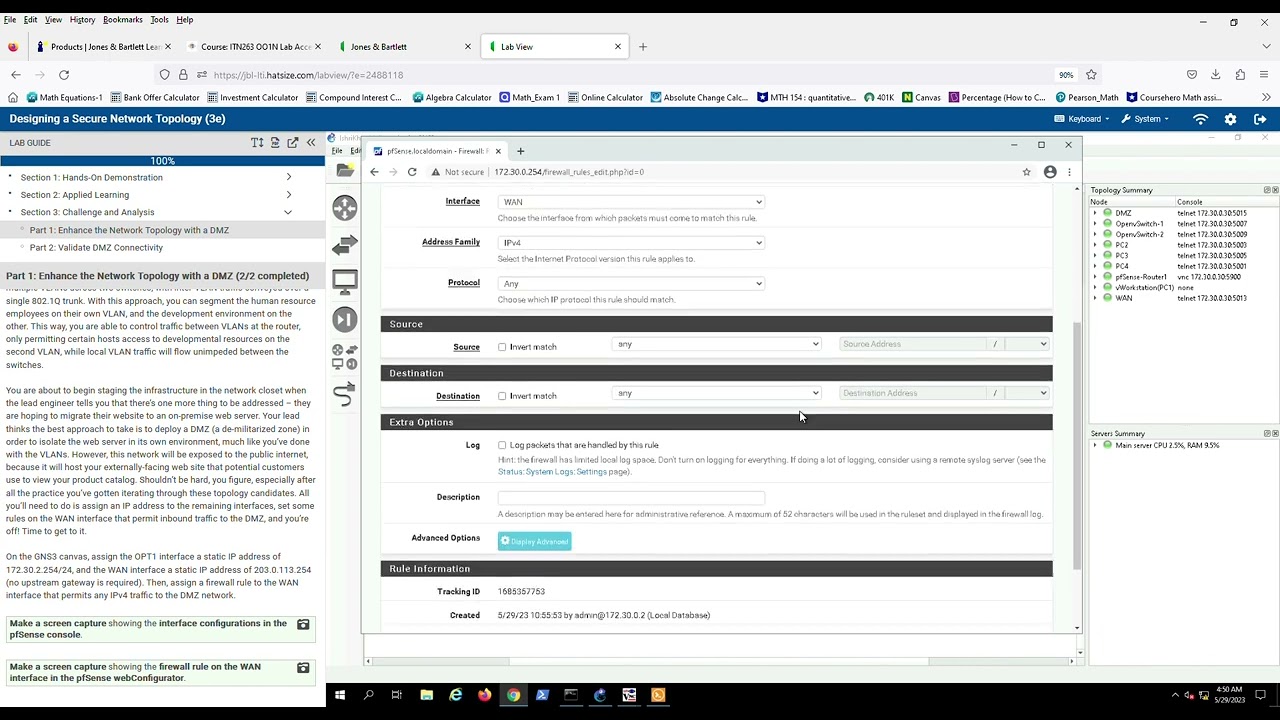Expand DMZ node in Topology Summary
The width and height of the screenshot is (1280, 720).
pyautogui.click(x=1095, y=213)
